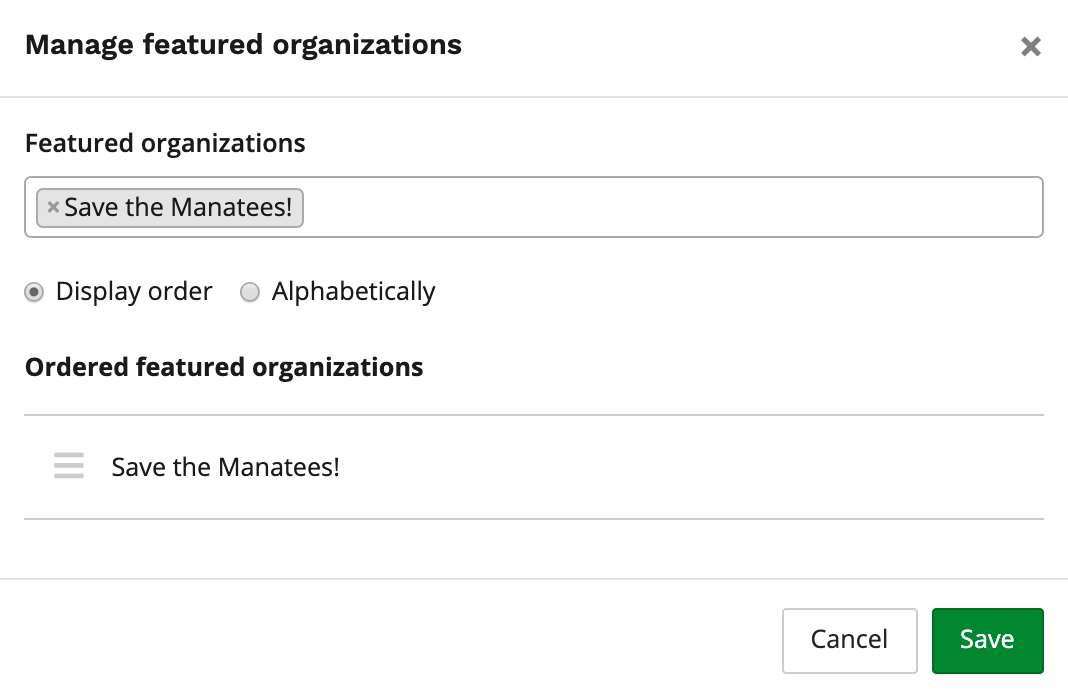Click the Alphabetically label text

[353, 292]
